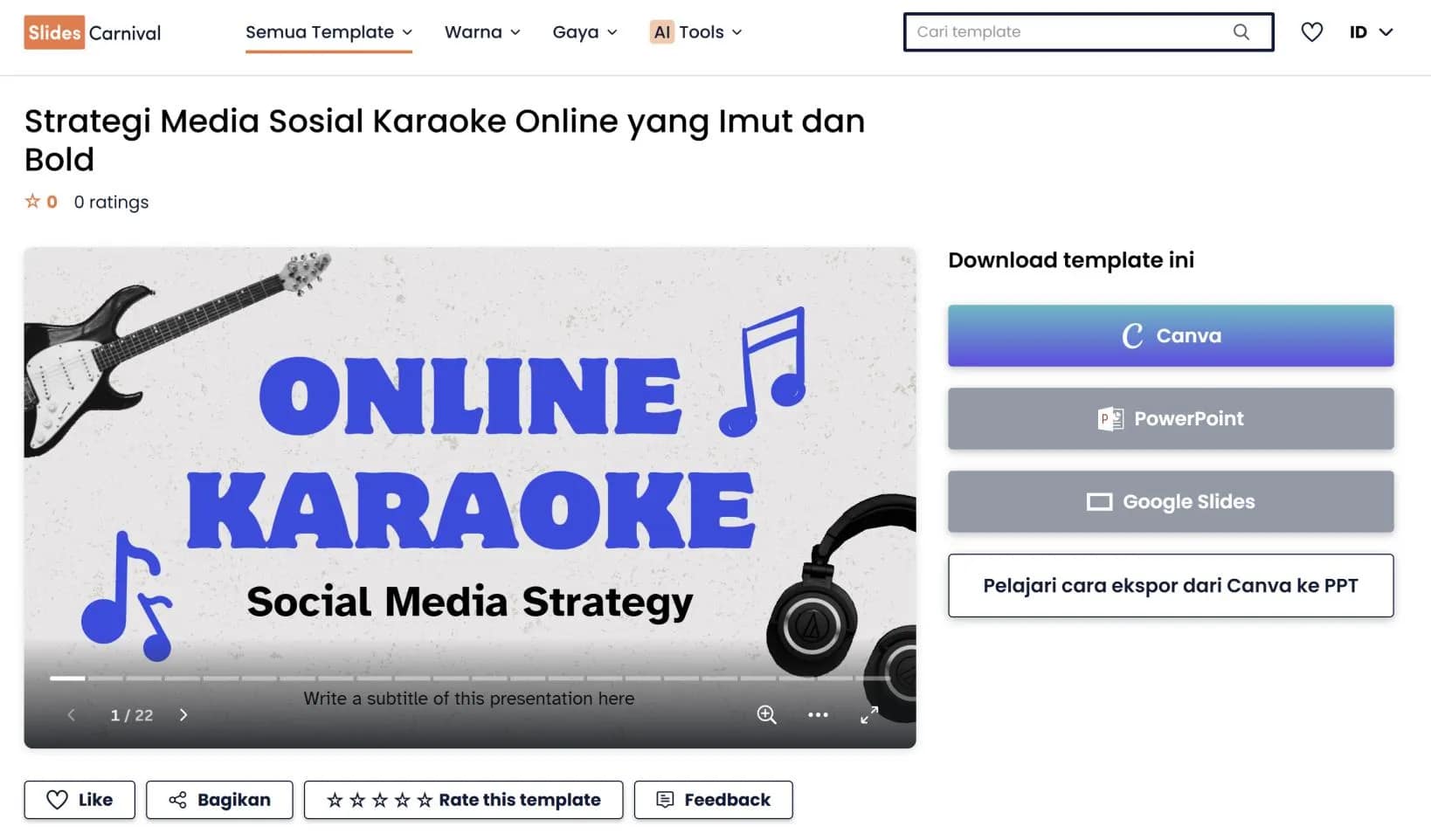Advance to the next slide with right arrow

pyautogui.click(x=183, y=714)
